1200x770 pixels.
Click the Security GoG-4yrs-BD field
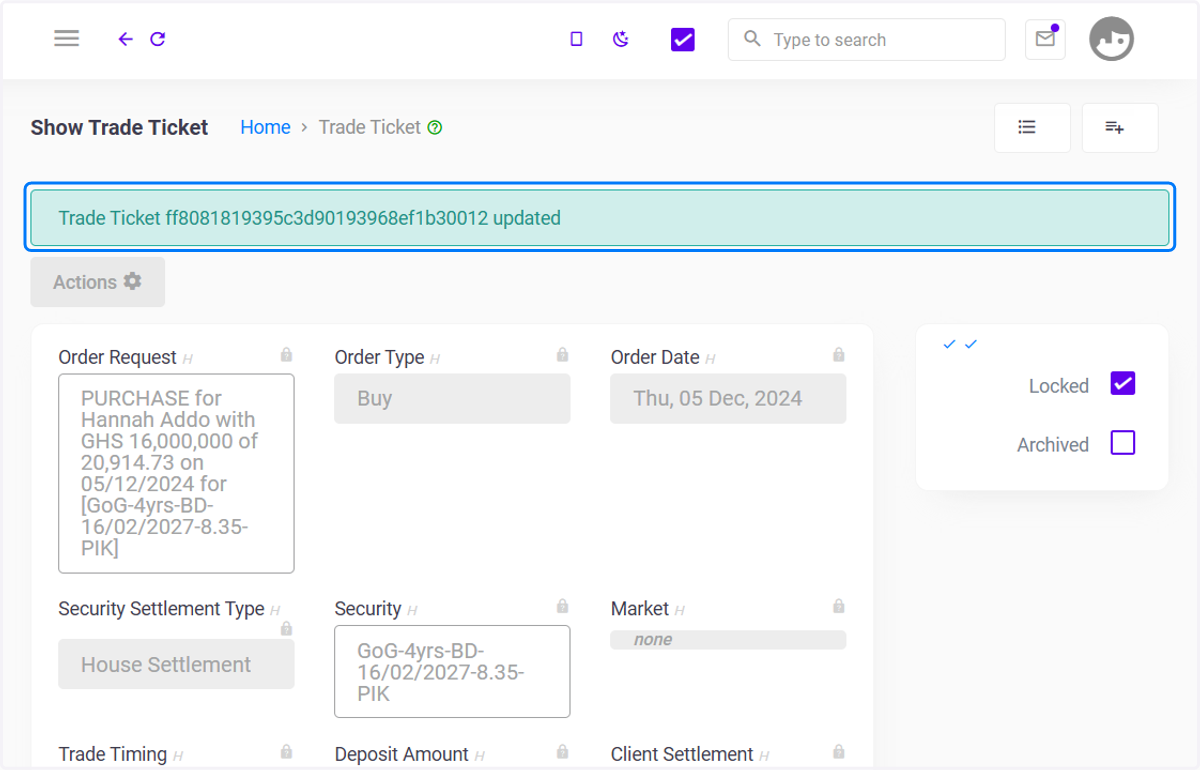pyautogui.click(x=452, y=671)
